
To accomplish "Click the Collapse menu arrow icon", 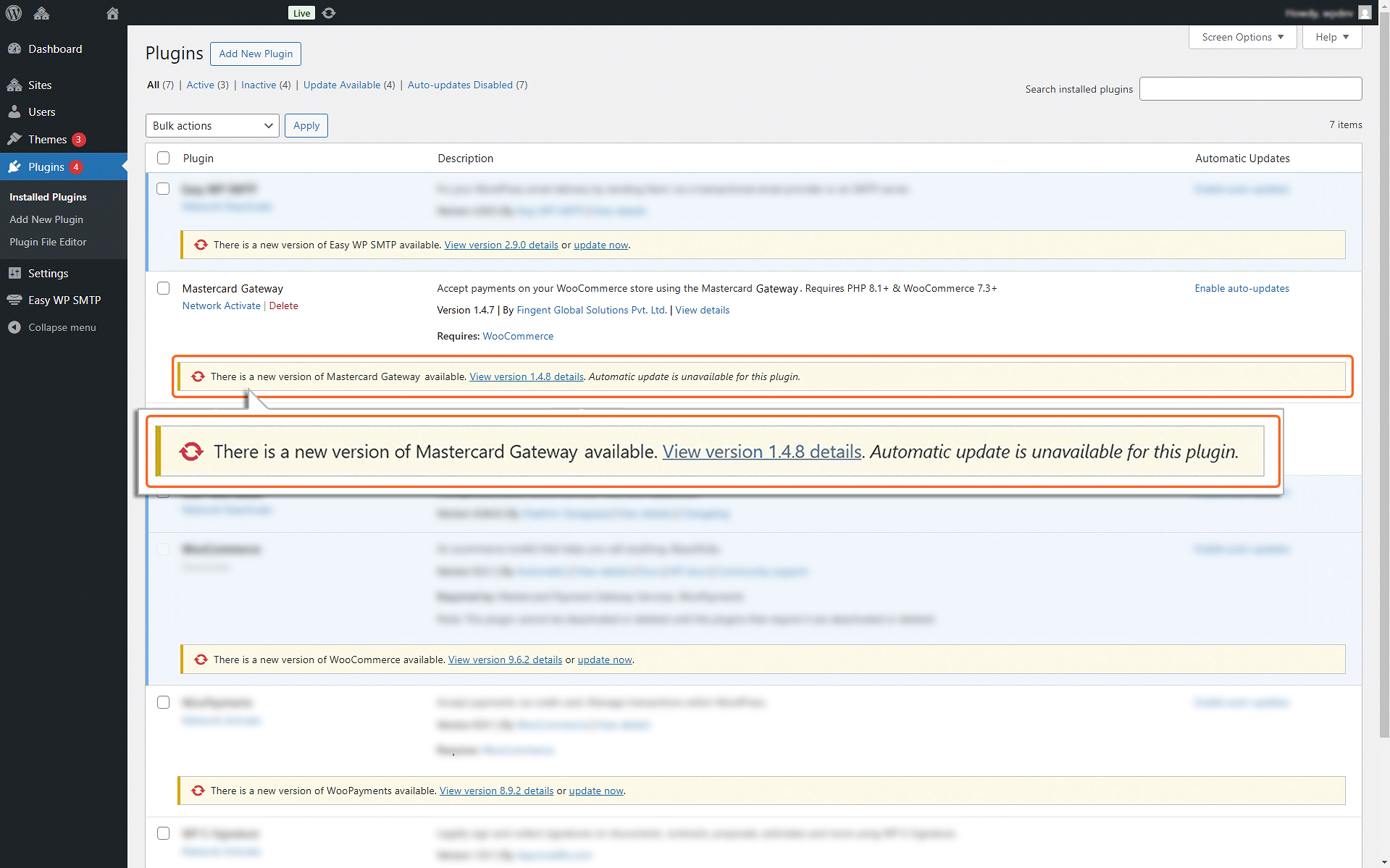I will click(14, 327).
